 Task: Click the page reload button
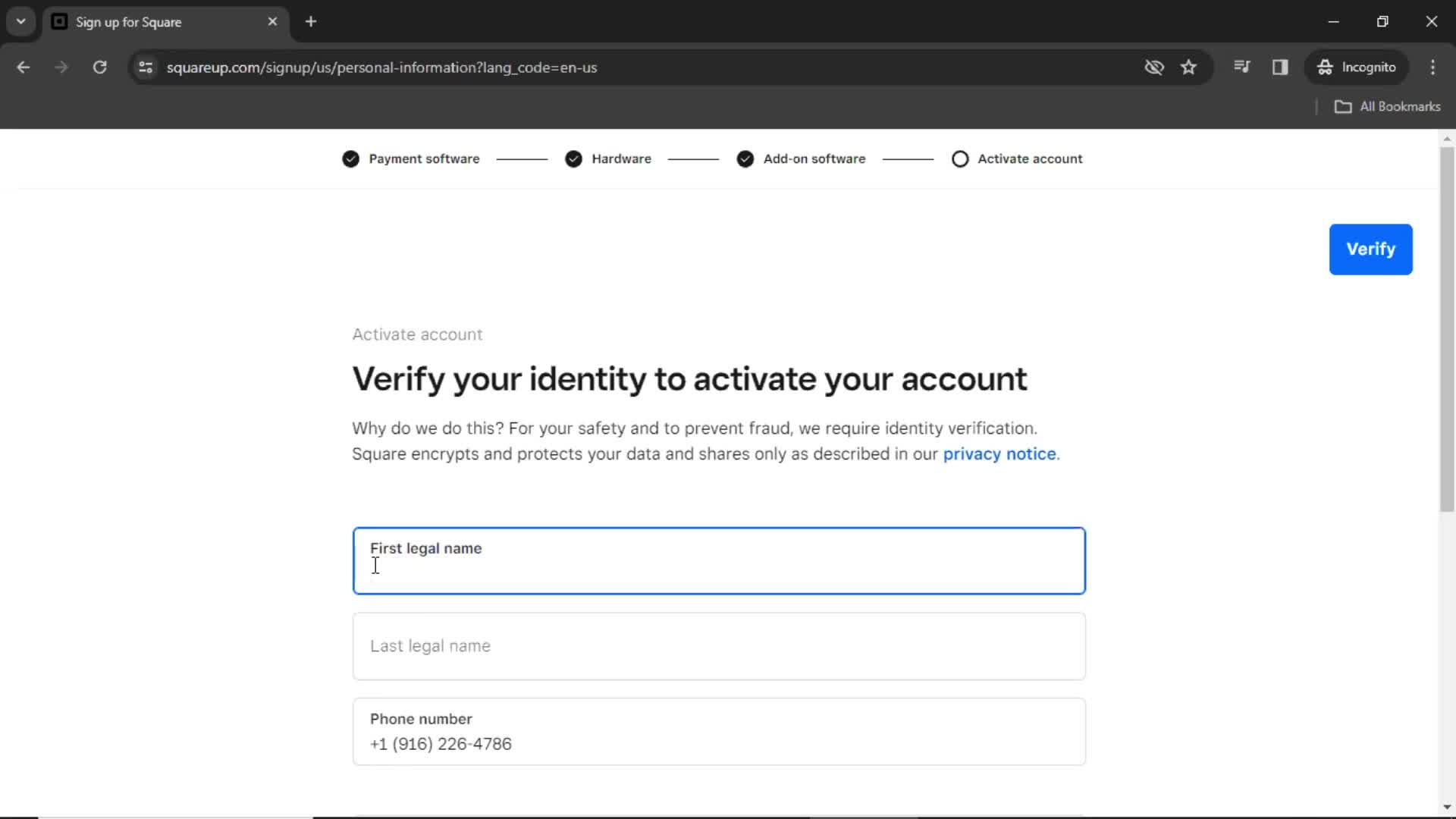99,67
